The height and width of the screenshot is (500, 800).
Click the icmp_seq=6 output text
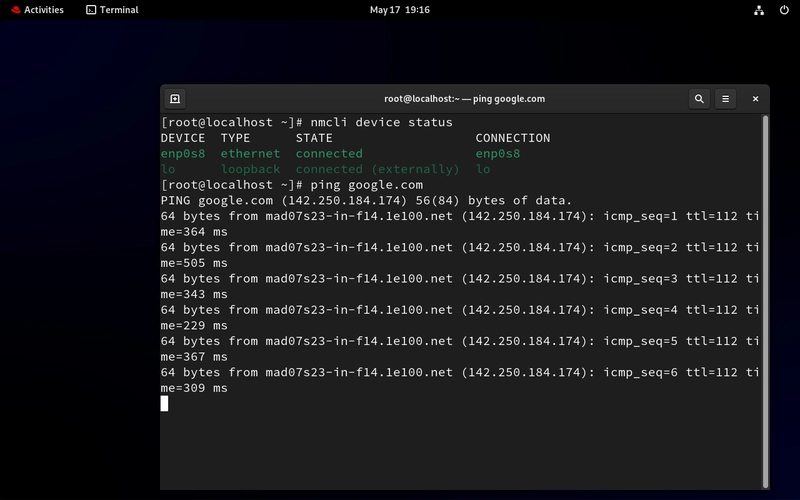pyautogui.click(x=640, y=372)
